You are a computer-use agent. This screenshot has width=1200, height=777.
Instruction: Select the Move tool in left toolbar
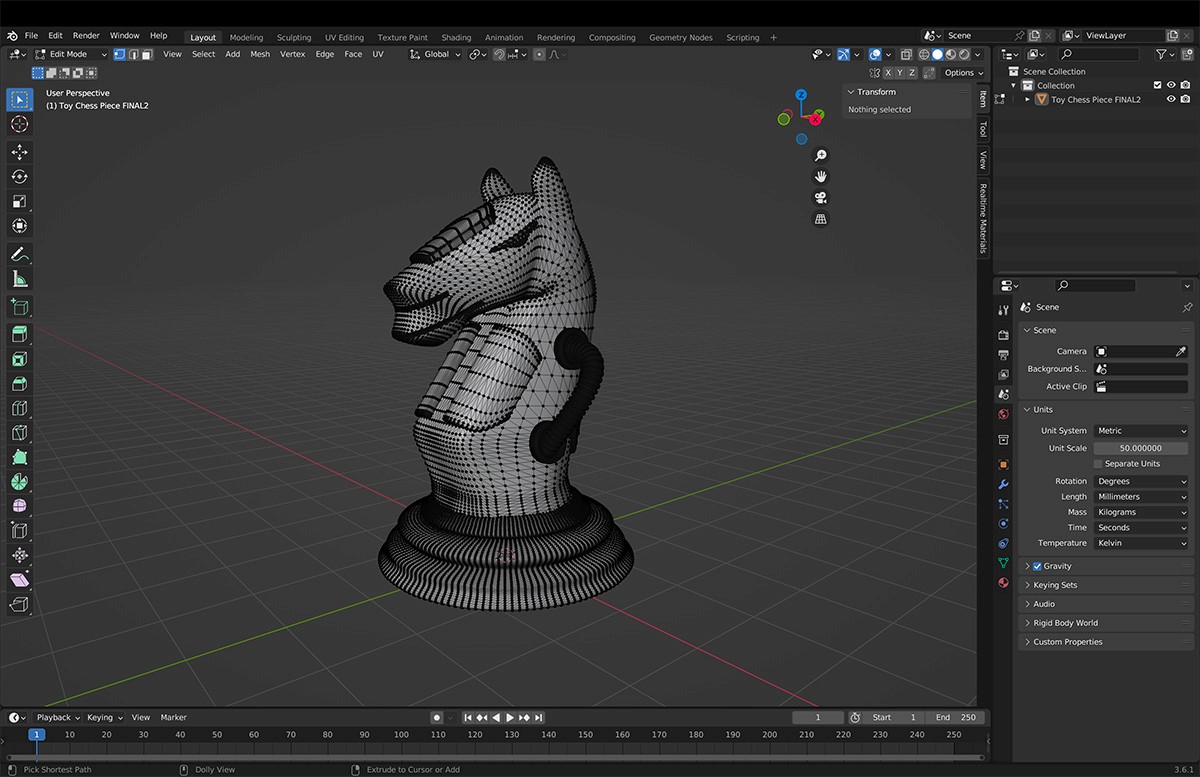[x=19, y=152]
